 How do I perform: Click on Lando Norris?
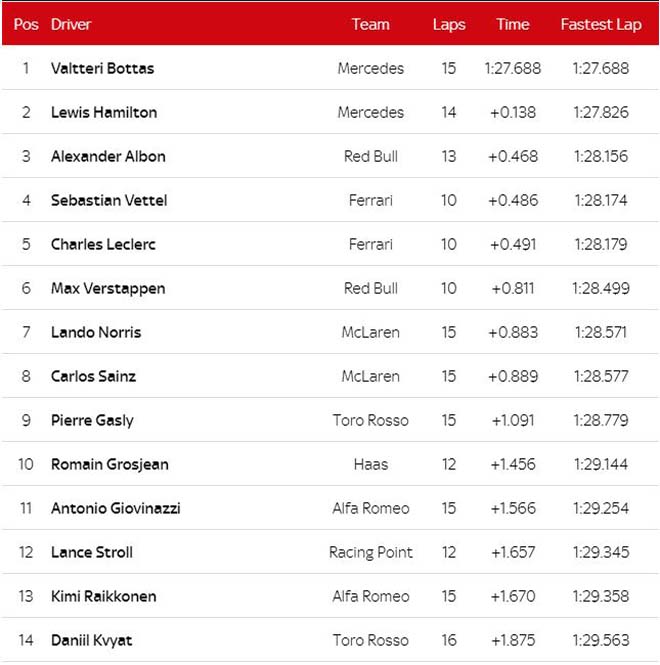[96, 333]
